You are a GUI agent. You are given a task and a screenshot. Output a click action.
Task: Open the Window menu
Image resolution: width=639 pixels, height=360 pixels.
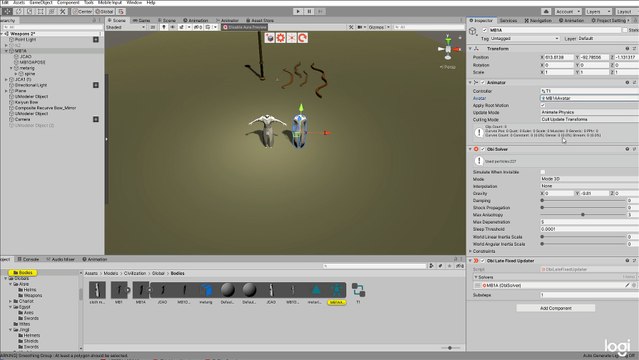click(134, 2)
